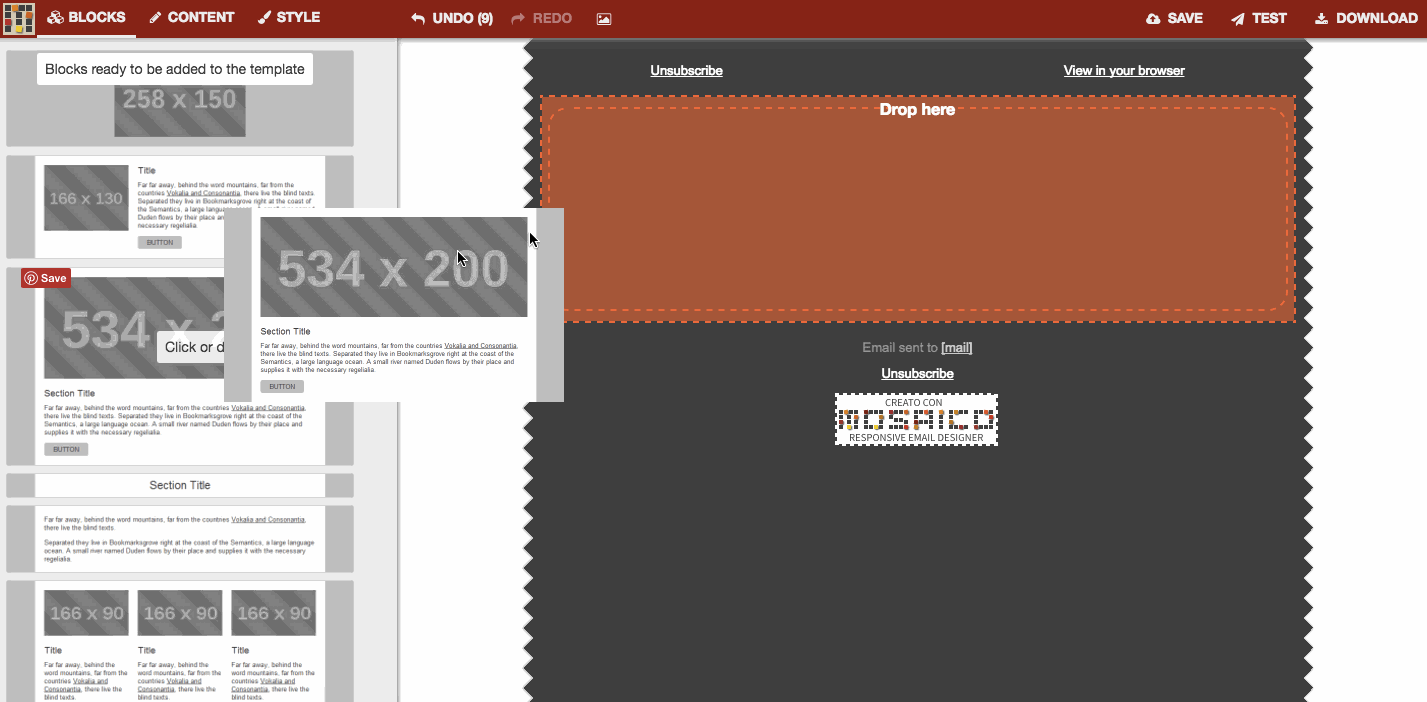Select the third 166 x 90 column image
Viewport: 1427px width, 702px height.
(x=273, y=613)
